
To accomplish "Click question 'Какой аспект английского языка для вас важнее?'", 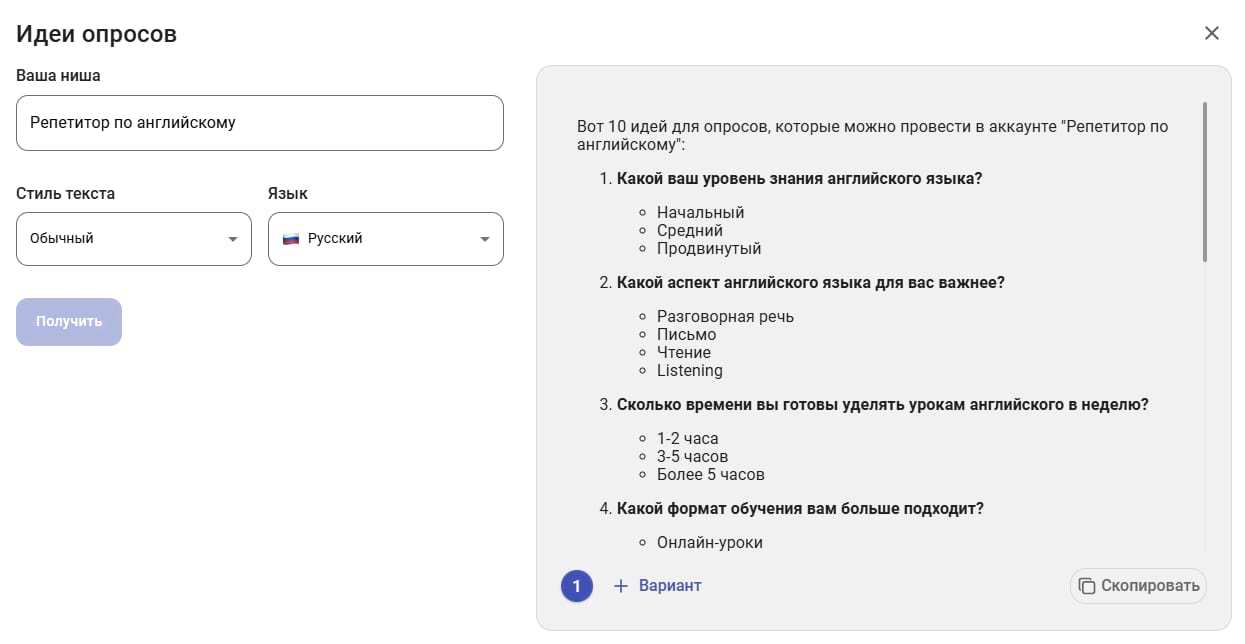I will click(x=810, y=283).
